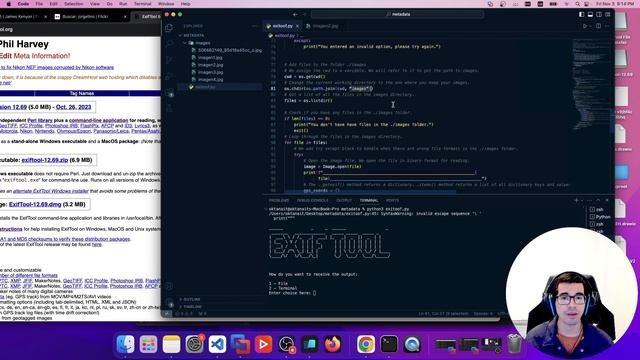Open Run and Debug view in activity bar
640x360 pixels.
coord(169,77)
